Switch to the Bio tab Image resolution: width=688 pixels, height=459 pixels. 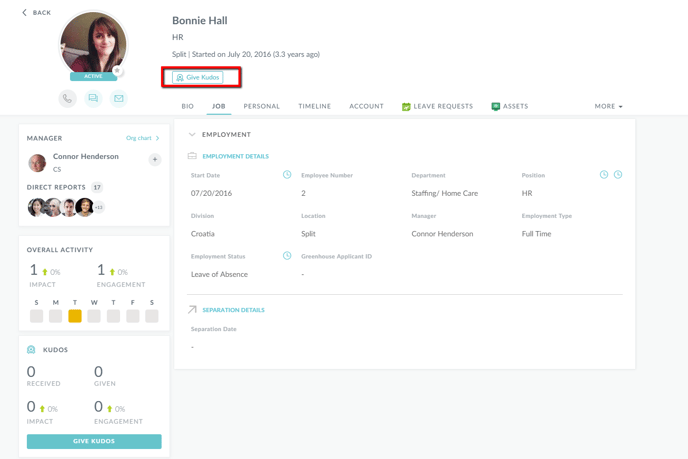pos(187,106)
